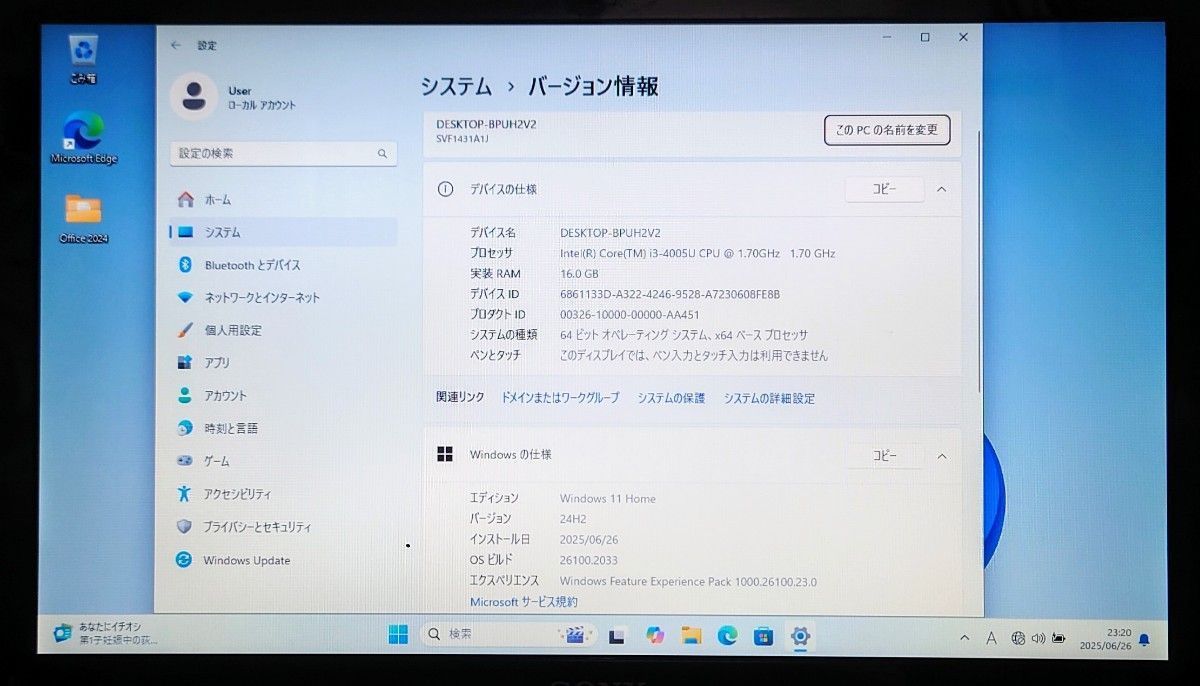
Task: Click システム in the breadcrumb header
Action: point(456,87)
